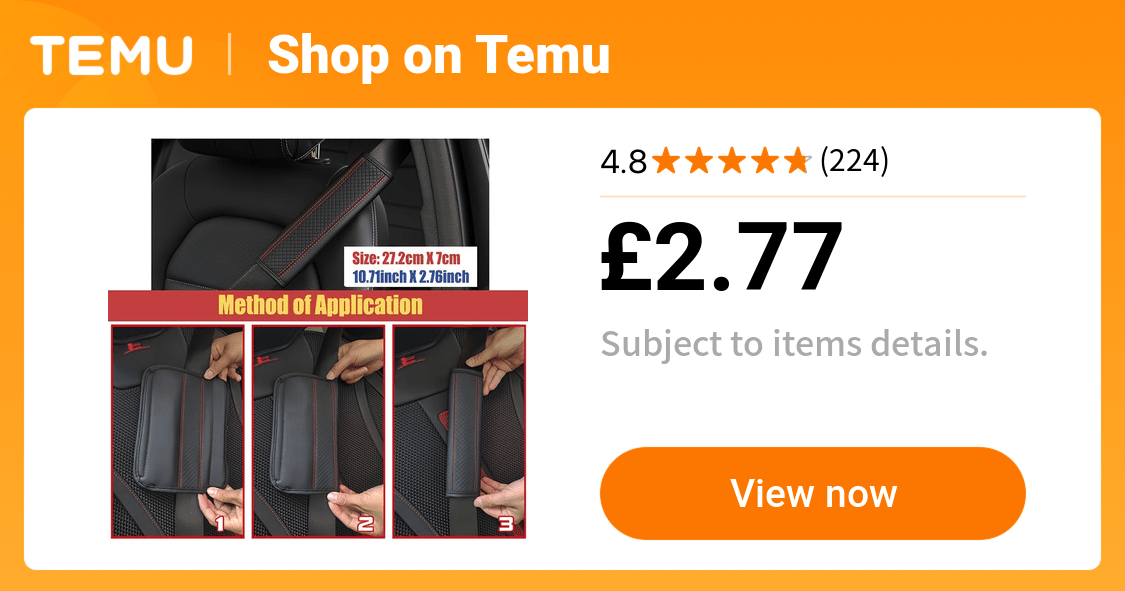
Task: Click the step 2 application image
Action: (x=318, y=431)
